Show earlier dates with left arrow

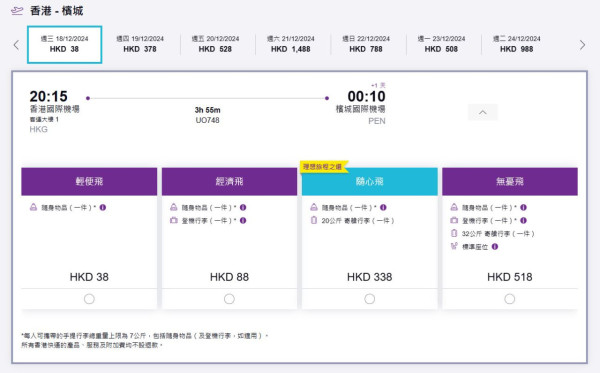[16, 45]
